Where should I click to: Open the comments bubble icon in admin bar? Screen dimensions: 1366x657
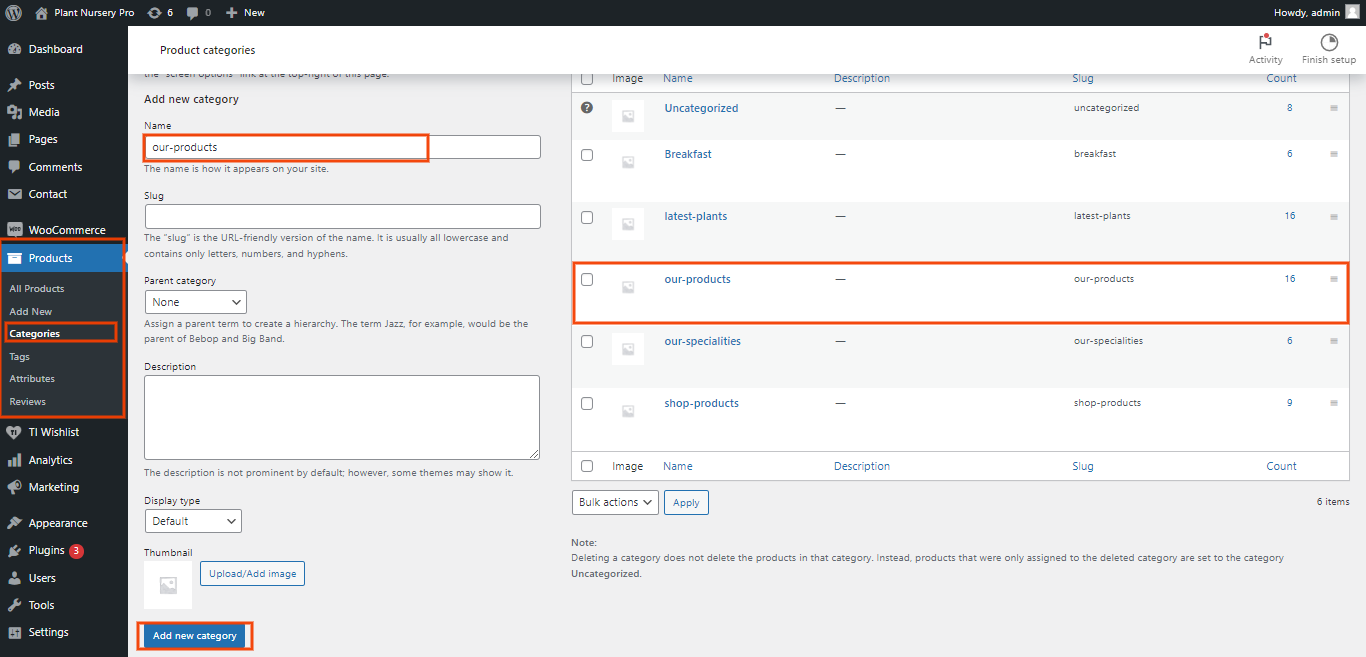192,12
